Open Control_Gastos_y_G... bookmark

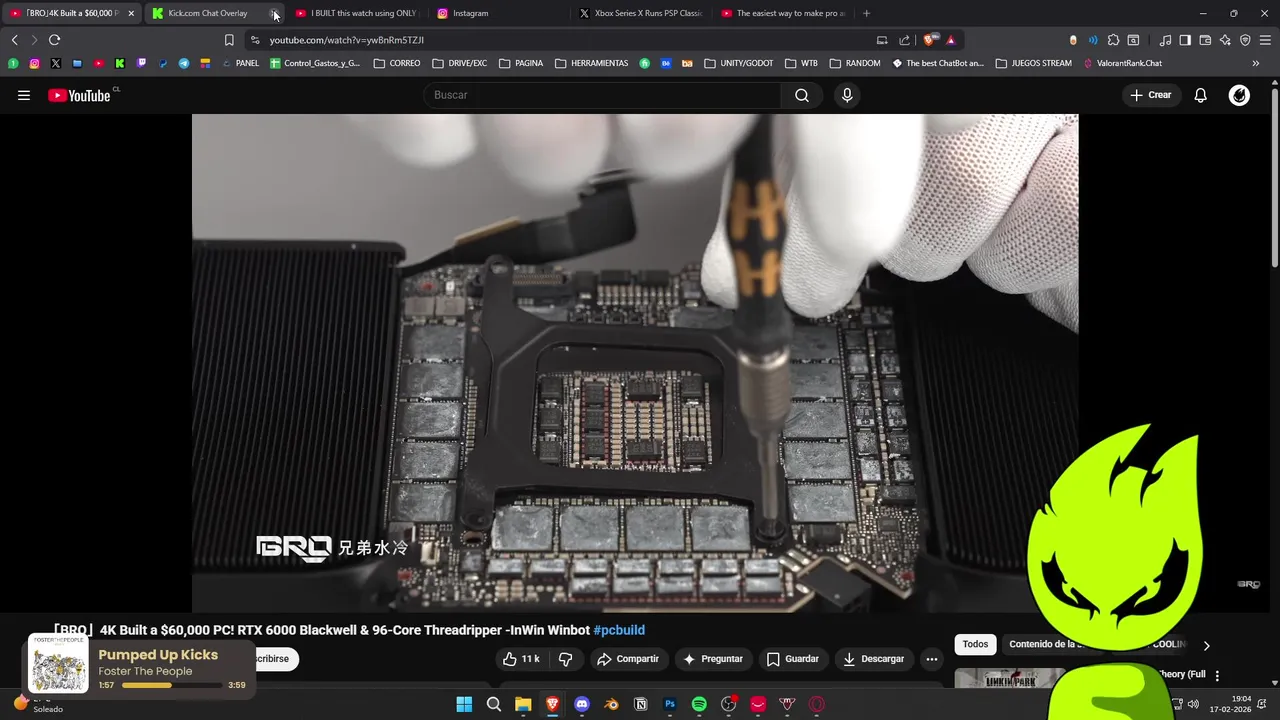click(315, 63)
